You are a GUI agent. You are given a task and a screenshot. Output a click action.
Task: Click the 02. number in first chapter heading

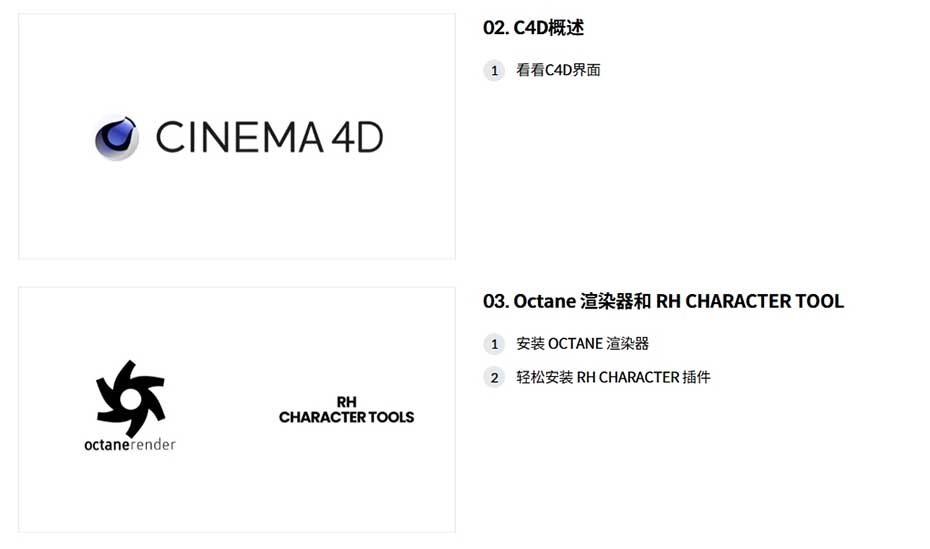point(496,28)
